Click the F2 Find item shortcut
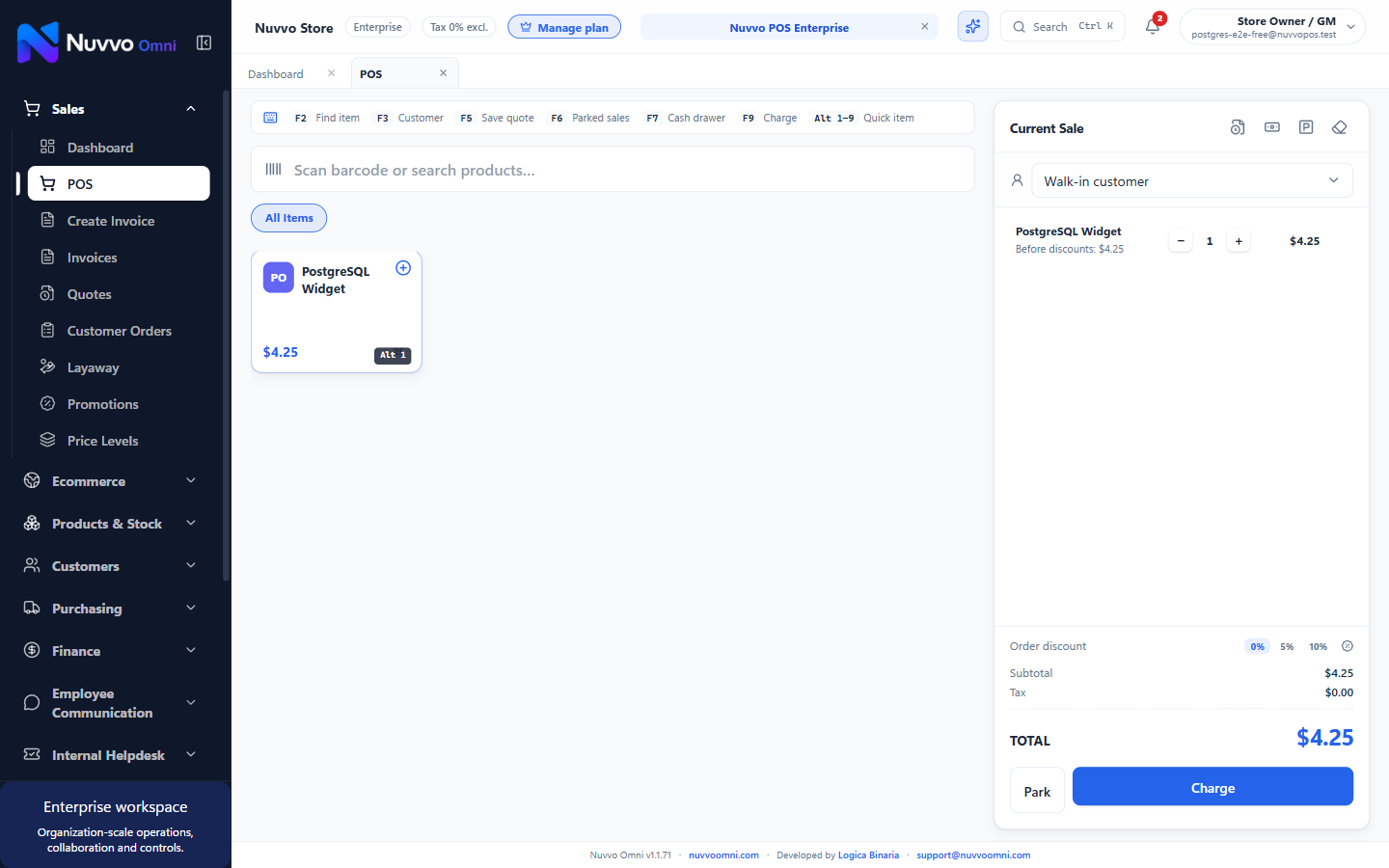This screenshot has width=1389, height=868. click(x=326, y=118)
